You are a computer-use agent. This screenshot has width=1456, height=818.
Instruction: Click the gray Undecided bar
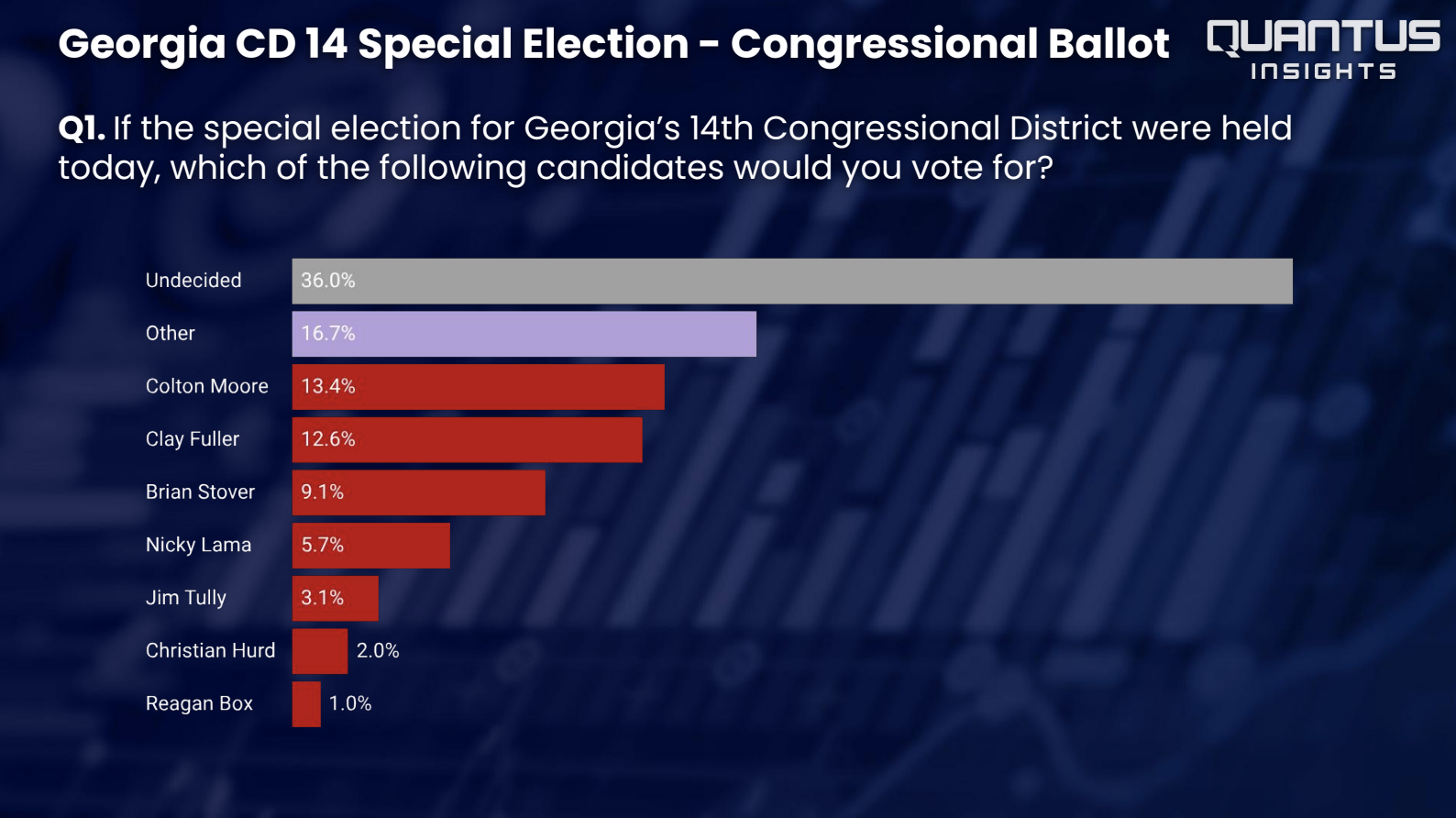pos(792,282)
